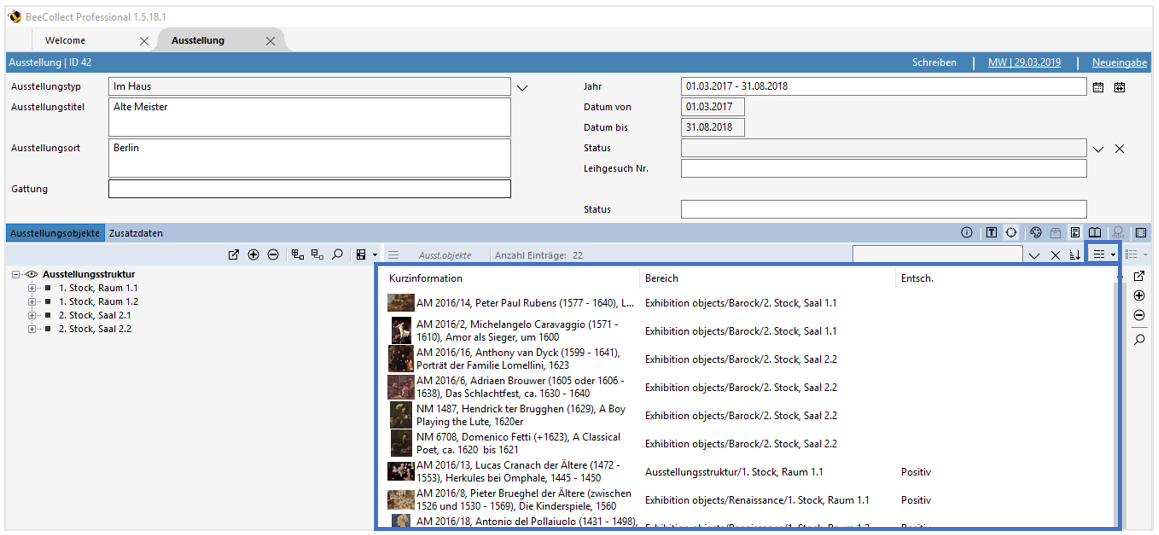Open the Ausstellungstyp dropdown arrow
This screenshot has height=535, width=1159.
(x=522, y=88)
